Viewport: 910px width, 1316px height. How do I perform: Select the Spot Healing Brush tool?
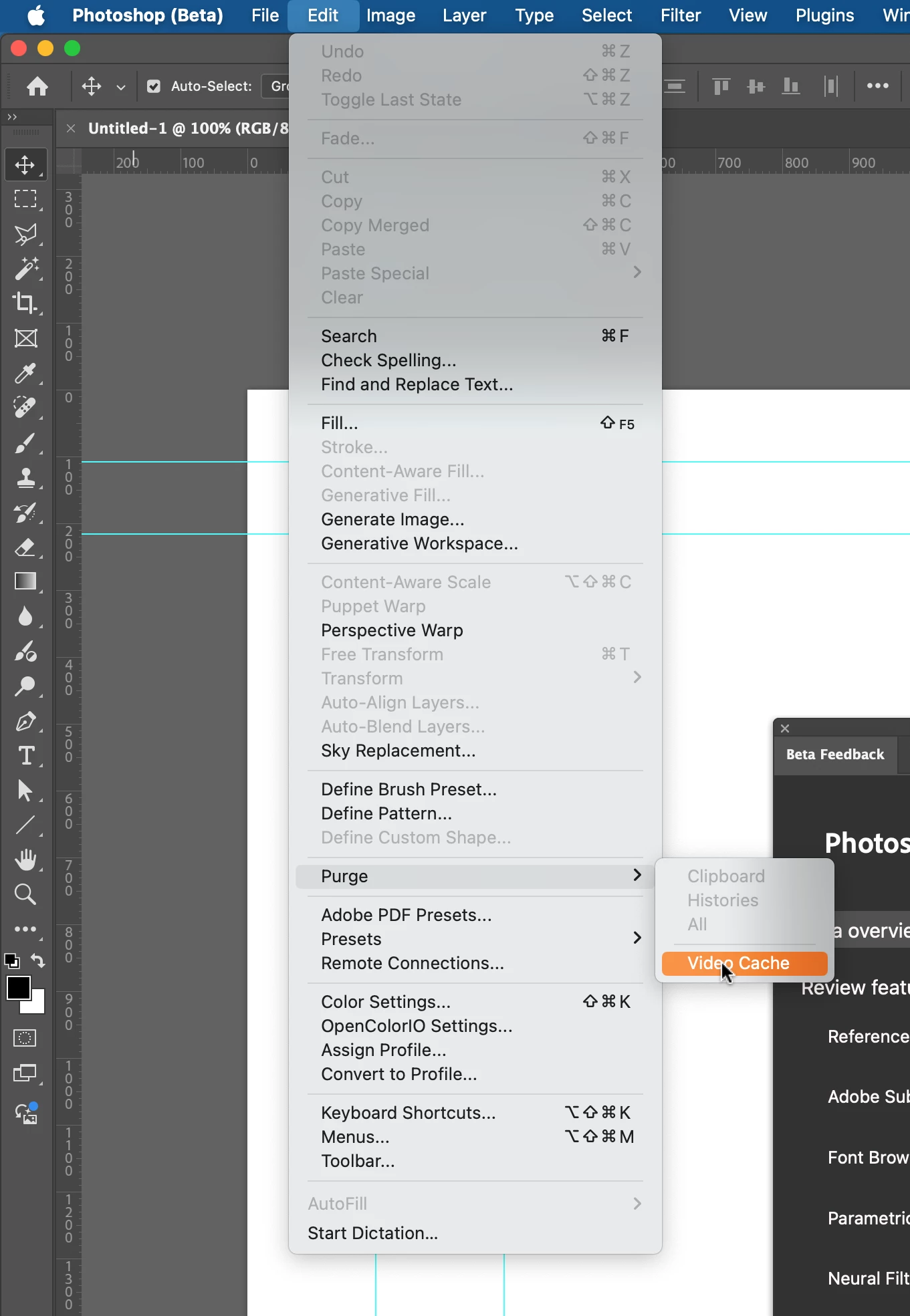(25, 408)
